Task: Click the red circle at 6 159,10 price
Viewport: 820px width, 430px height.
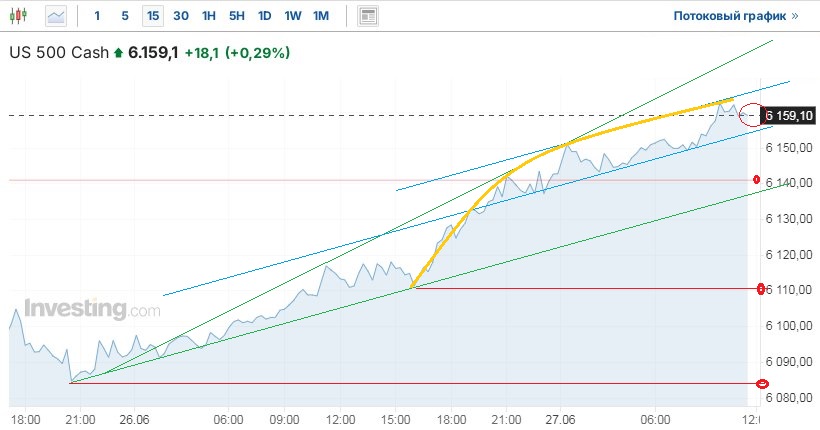Action: pos(753,115)
